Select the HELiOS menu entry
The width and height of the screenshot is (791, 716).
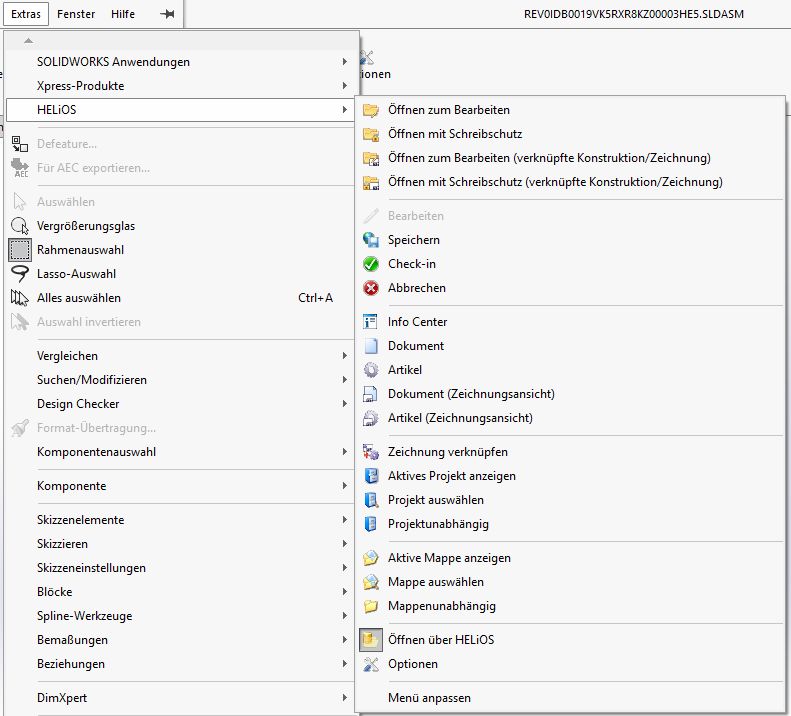coord(180,110)
